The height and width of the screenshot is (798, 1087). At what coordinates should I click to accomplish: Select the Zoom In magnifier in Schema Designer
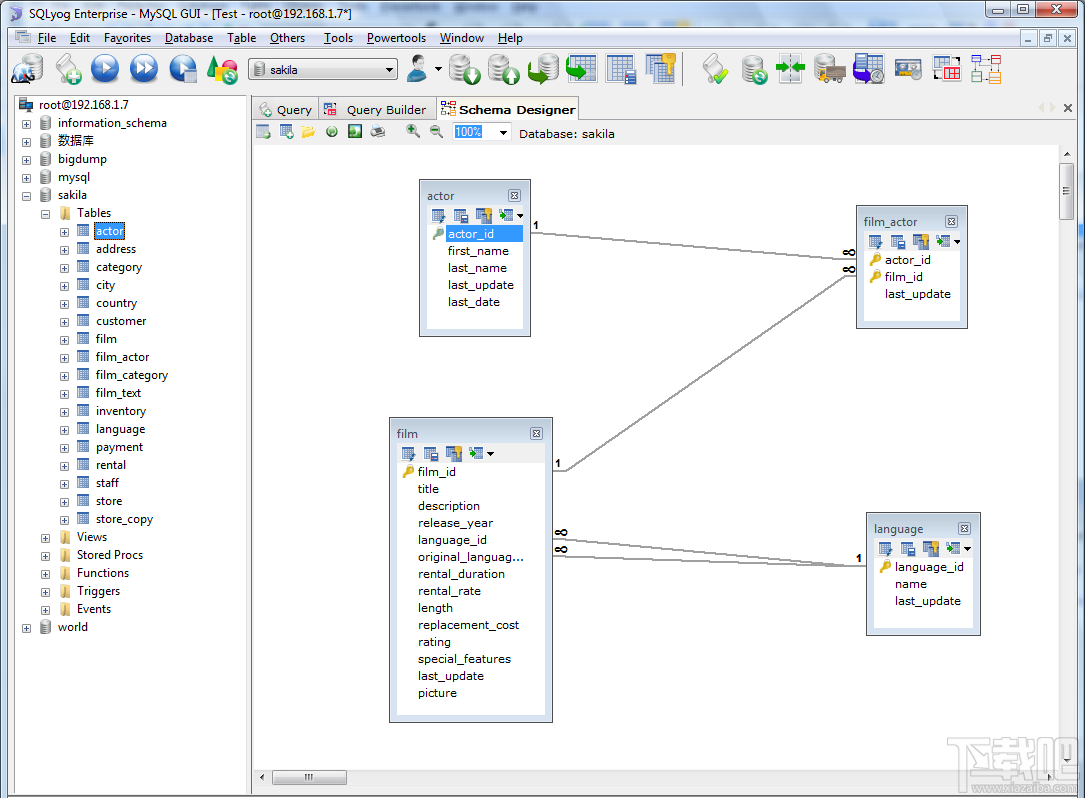[x=413, y=131]
